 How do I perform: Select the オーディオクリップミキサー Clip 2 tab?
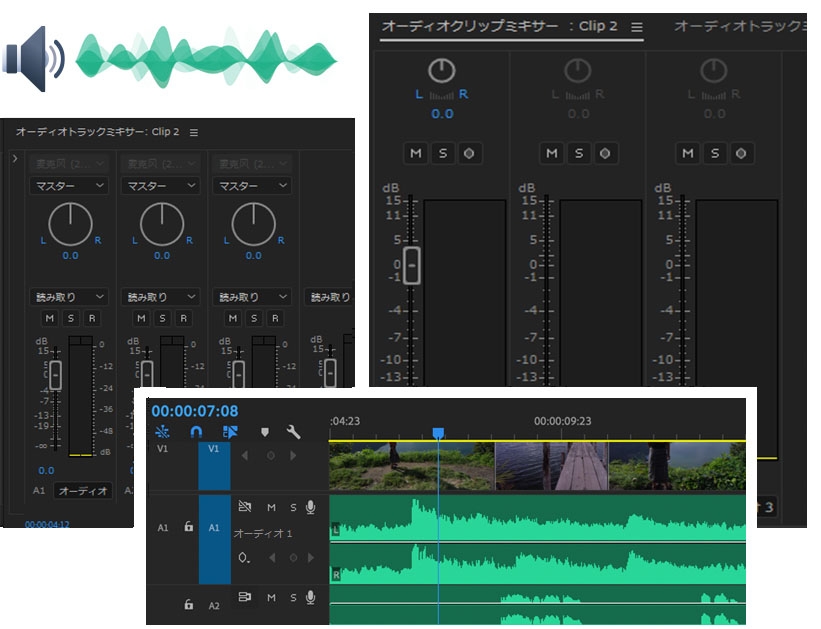pos(500,26)
